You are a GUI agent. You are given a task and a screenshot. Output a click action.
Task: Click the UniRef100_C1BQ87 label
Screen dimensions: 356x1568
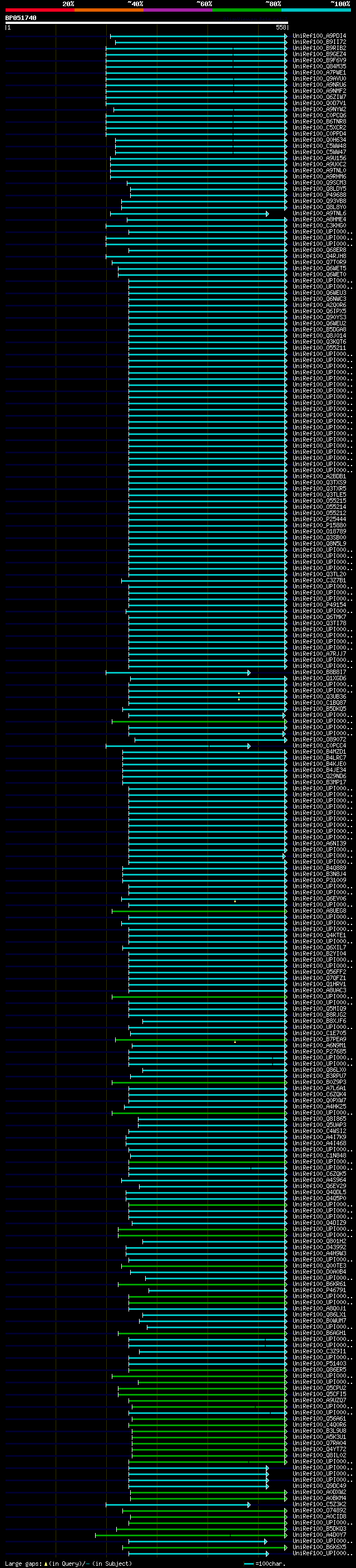click(319, 703)
